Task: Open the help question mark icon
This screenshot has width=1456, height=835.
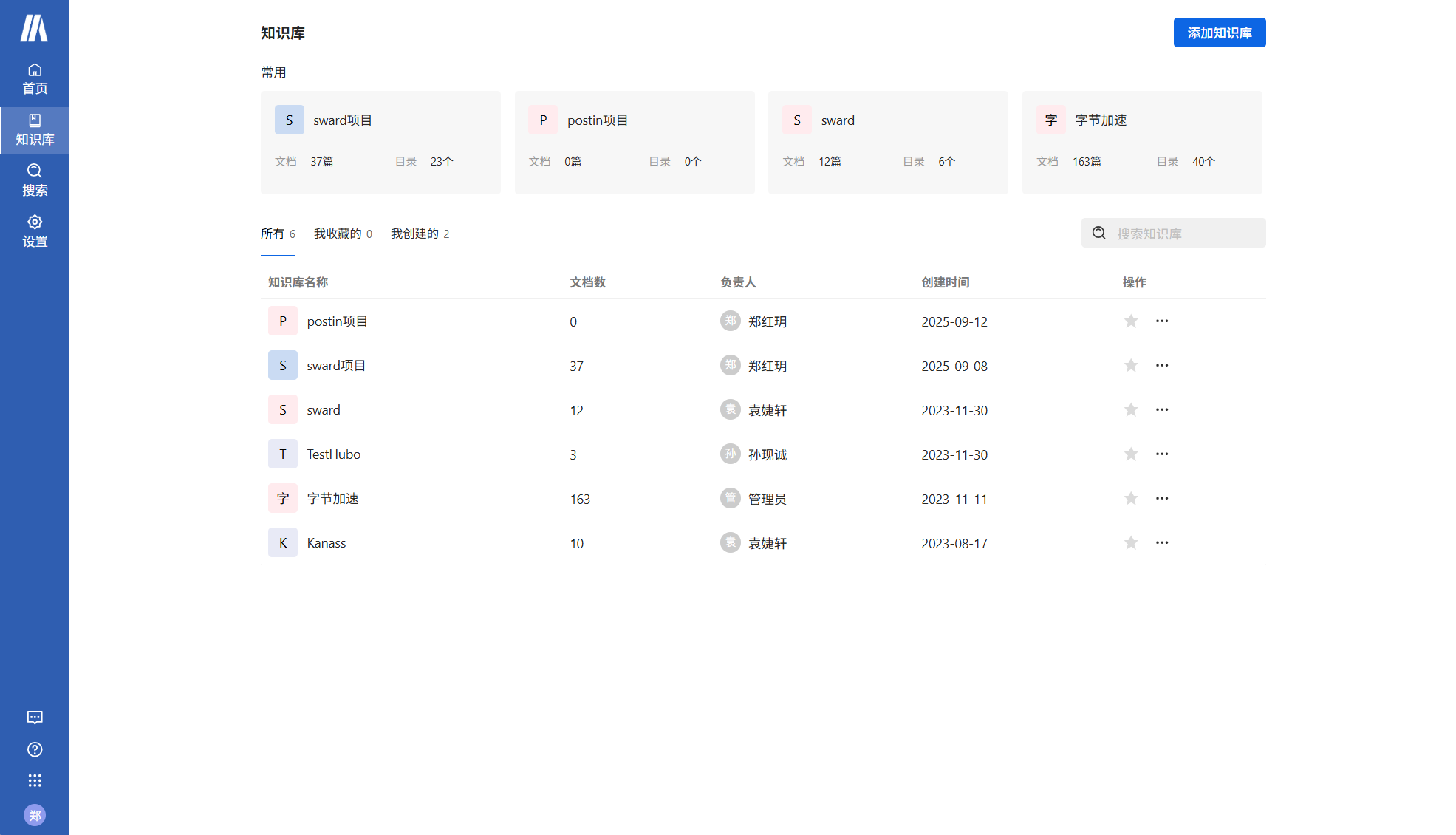Action: pos(35,749)
